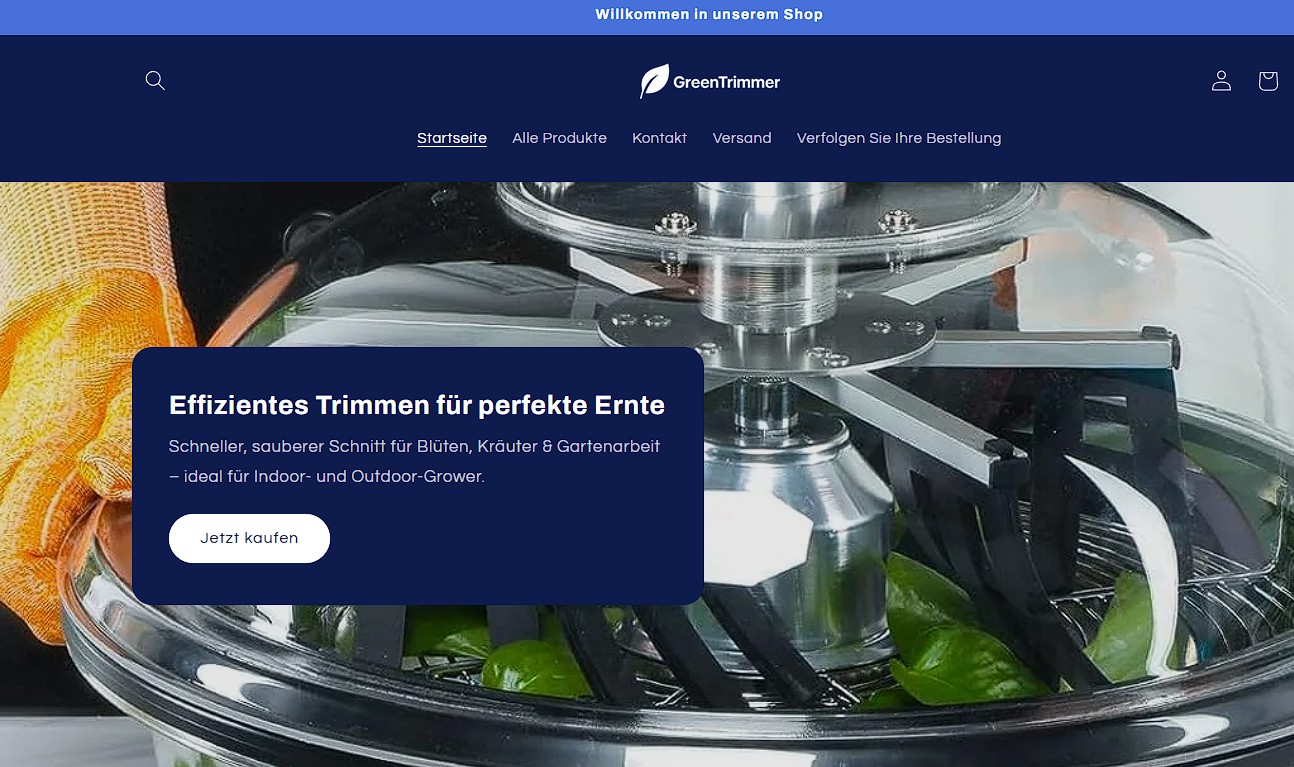The height and width of the screenshot is (767, 1294).
Task: Click the Effizientes Trimmen für perfekte Ernte heading
Action: [x=417, y=405]
